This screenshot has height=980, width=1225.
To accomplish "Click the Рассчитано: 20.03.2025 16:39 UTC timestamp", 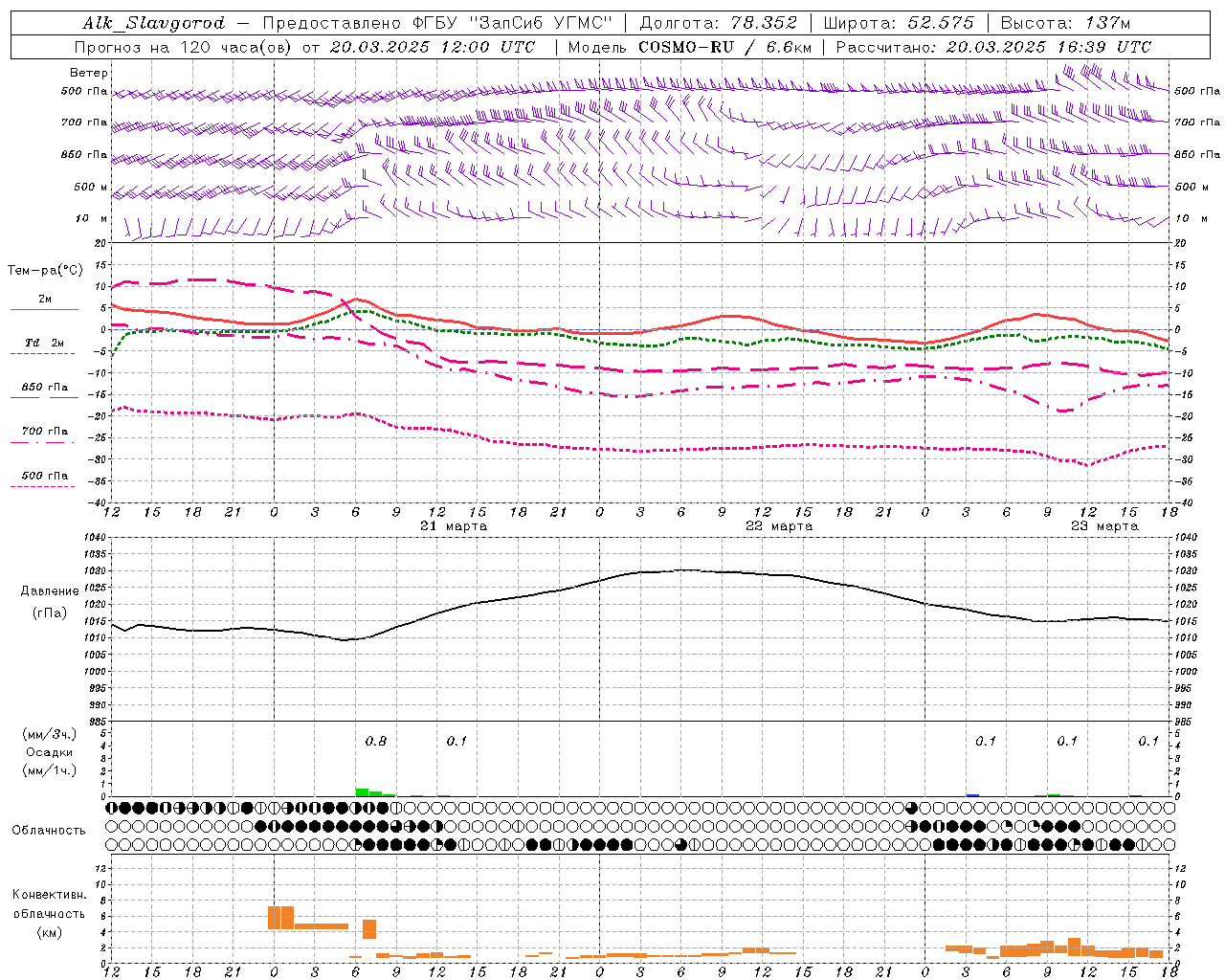I will 993,47.
